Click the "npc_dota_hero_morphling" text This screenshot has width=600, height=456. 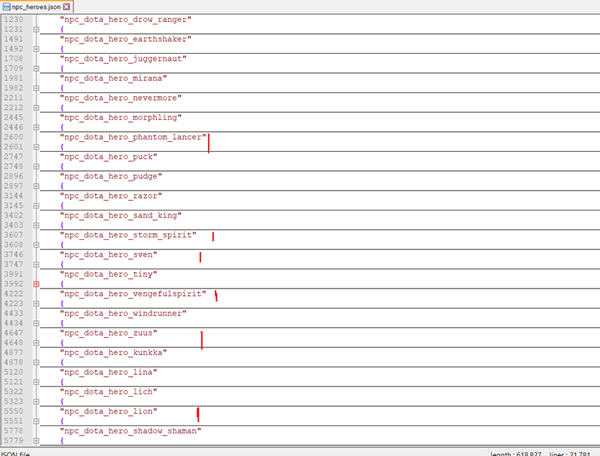tap(121, 117)
